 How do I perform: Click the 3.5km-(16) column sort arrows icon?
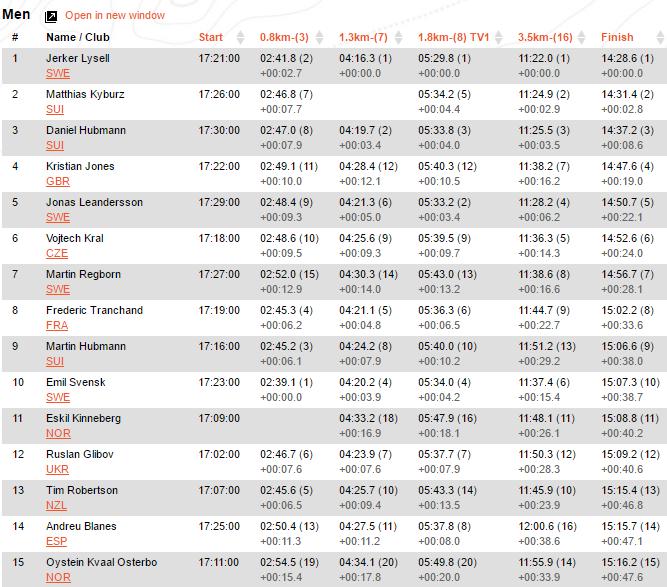(581, 37)
